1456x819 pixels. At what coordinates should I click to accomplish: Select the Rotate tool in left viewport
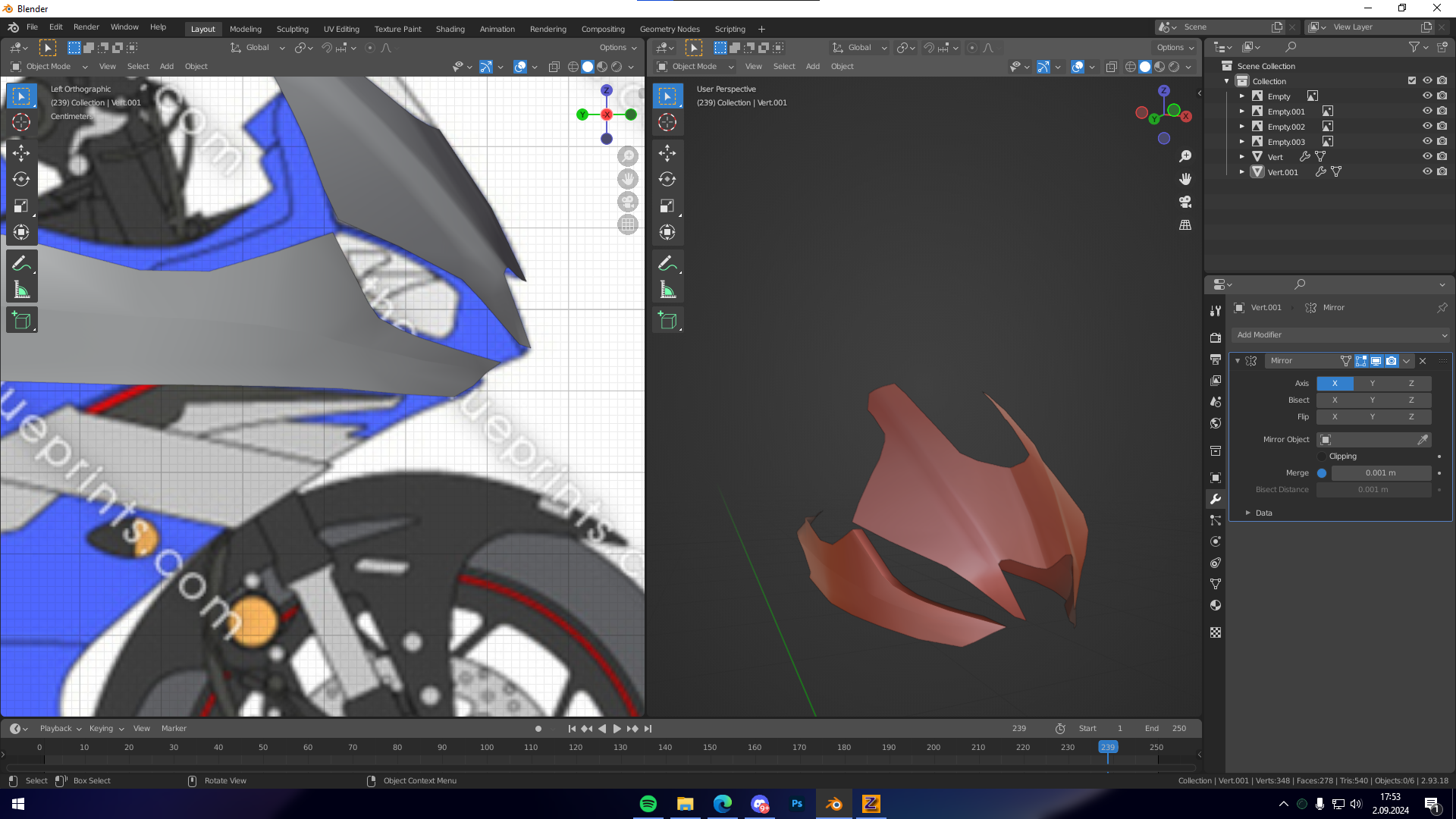point(21,180)
